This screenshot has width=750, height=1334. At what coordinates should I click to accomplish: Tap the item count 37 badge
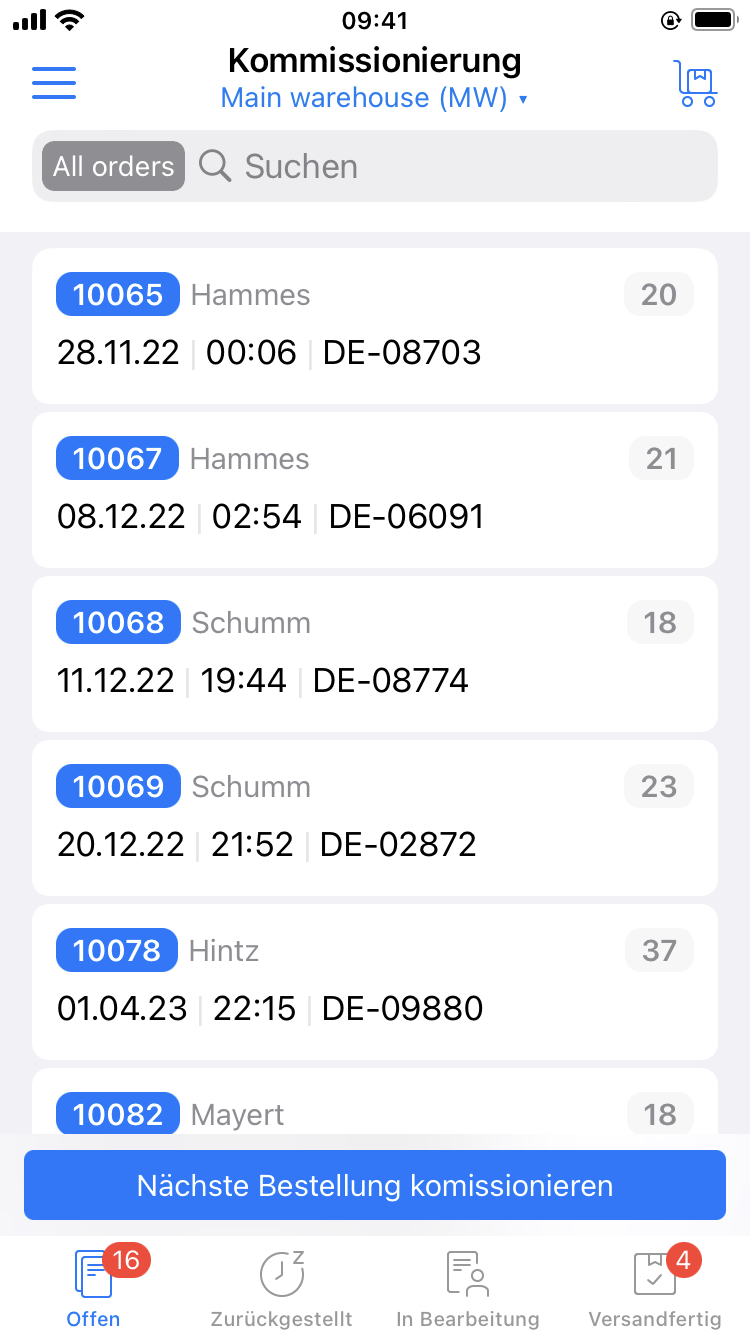tap(659, 951)
